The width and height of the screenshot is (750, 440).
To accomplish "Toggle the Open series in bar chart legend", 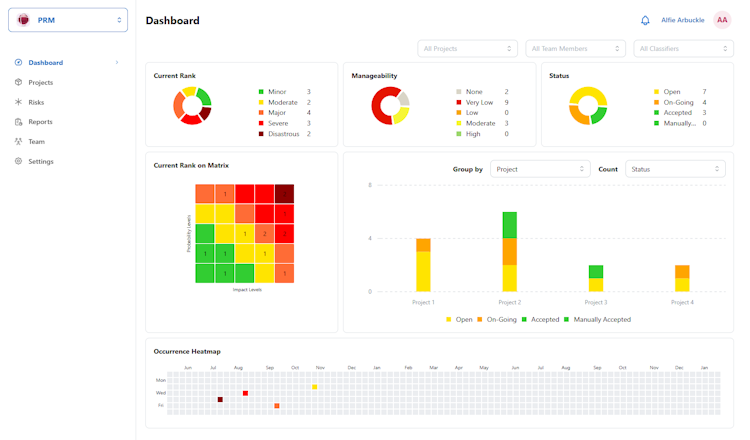I will [x=459, y=319].
